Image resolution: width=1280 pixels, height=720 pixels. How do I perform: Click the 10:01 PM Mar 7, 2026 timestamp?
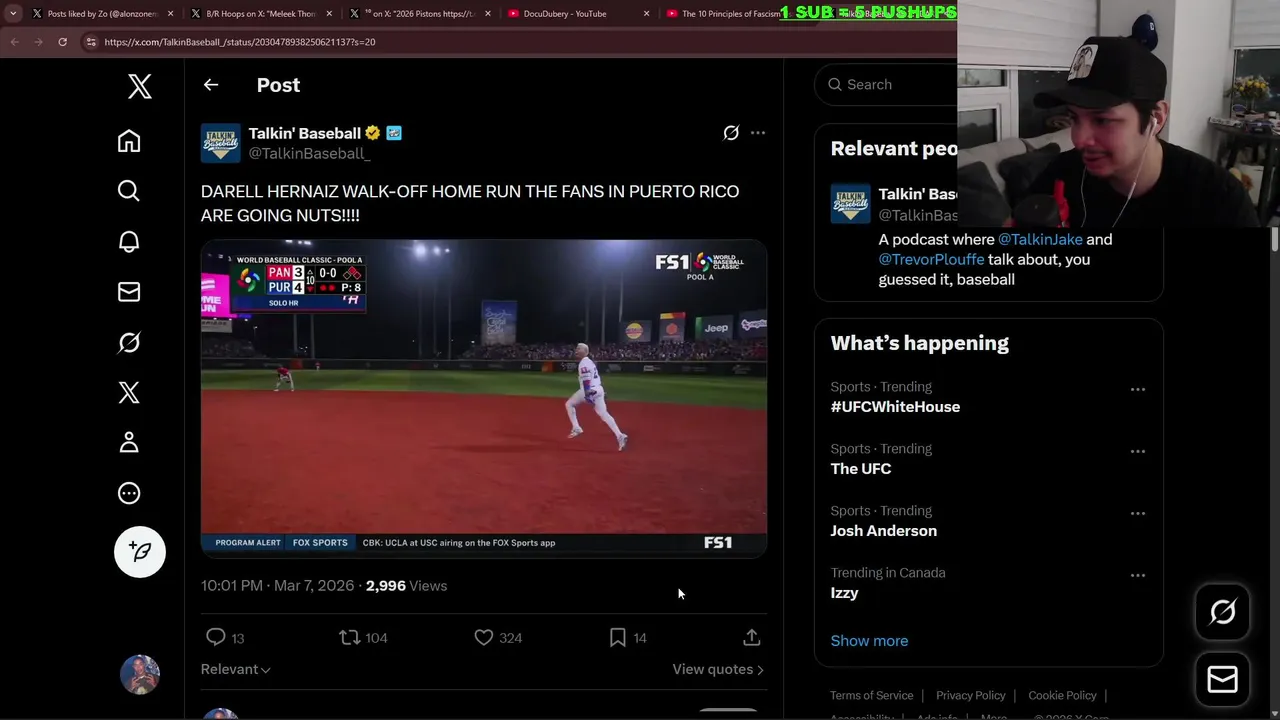click(277, 586)
